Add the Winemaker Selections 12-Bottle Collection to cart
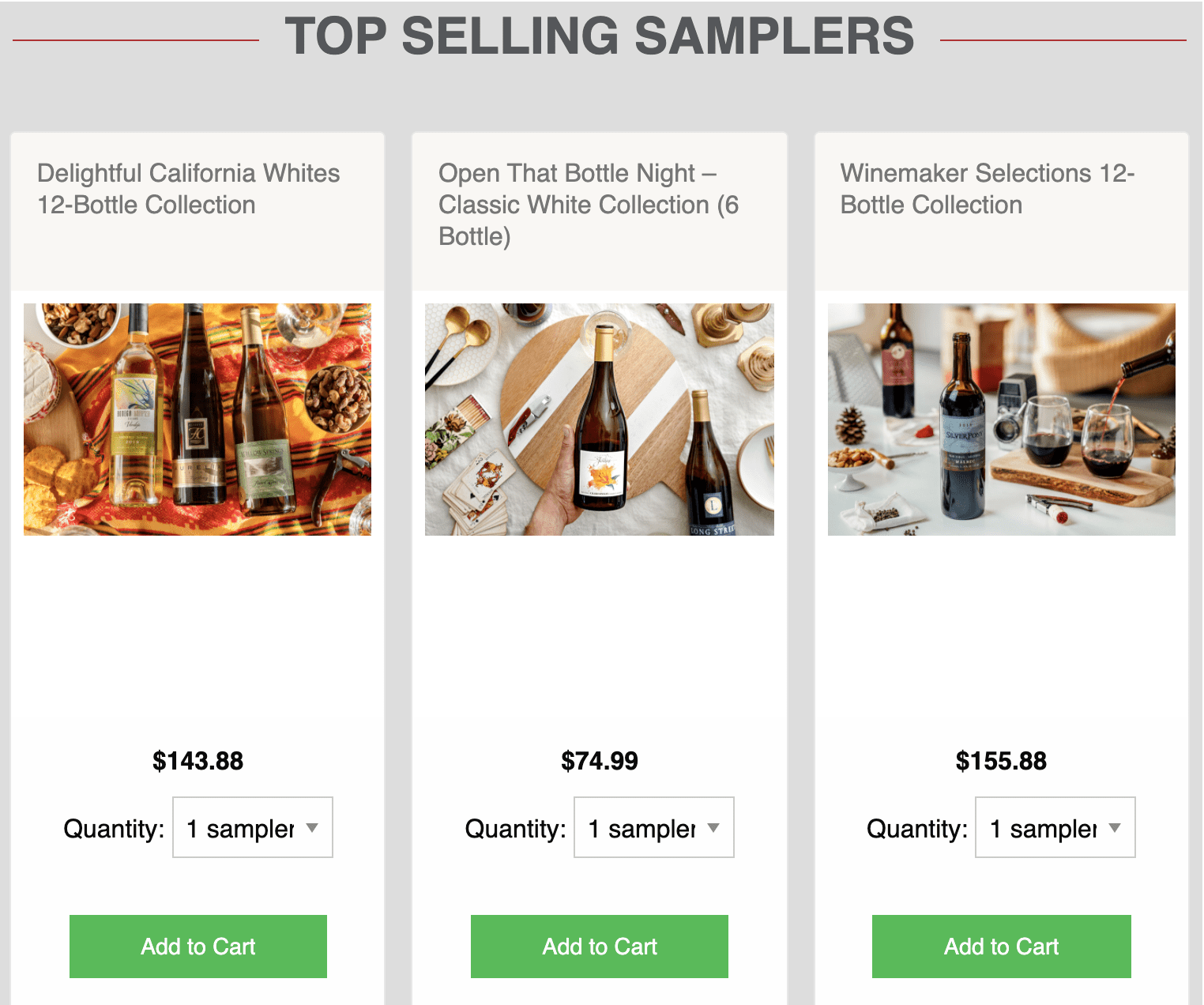1204x1005 pixels. [1000, 946]
